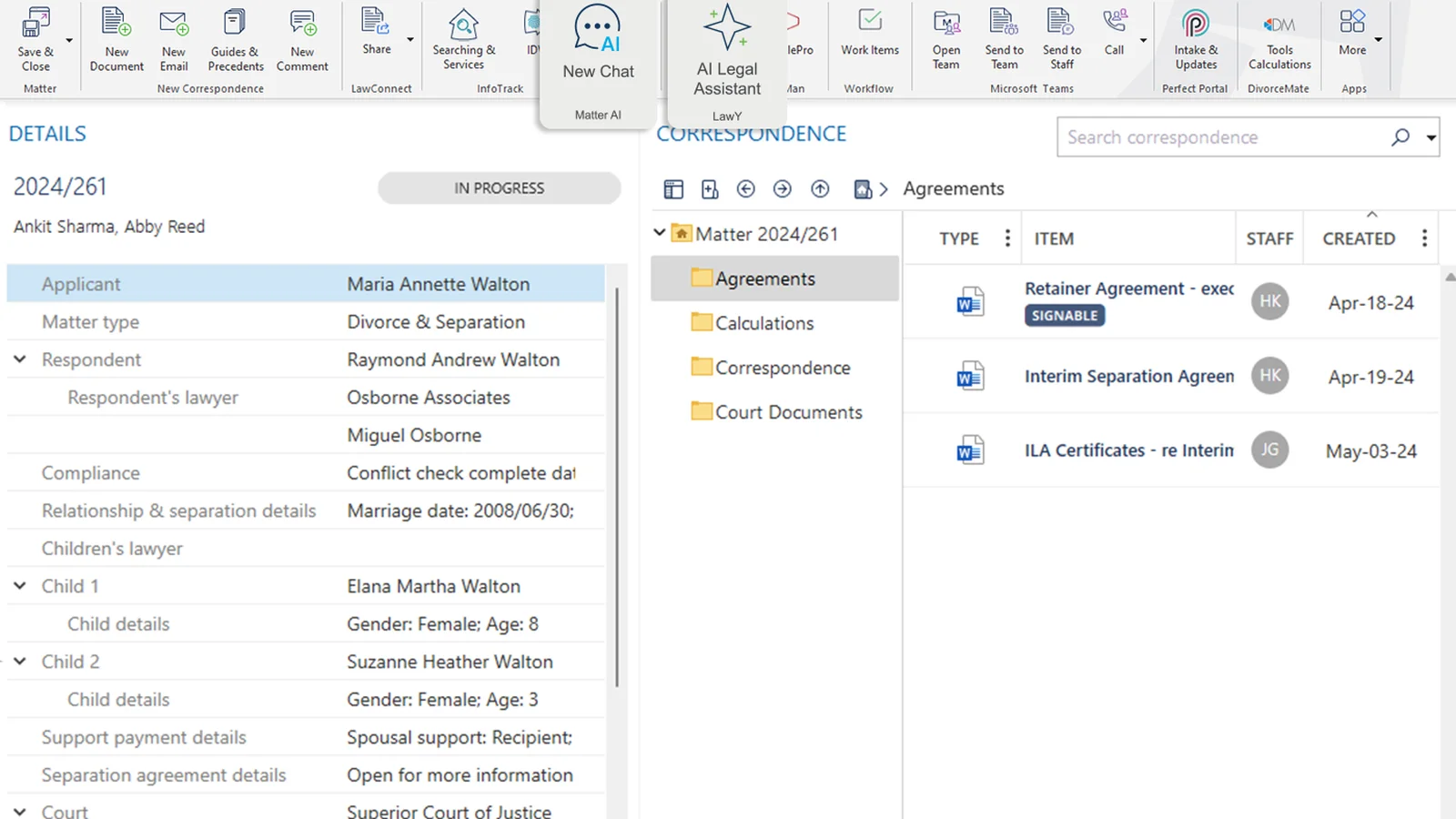
Task: Click the LawConnect Share icon
Action: pyautogui.click(x=376, y=22)
